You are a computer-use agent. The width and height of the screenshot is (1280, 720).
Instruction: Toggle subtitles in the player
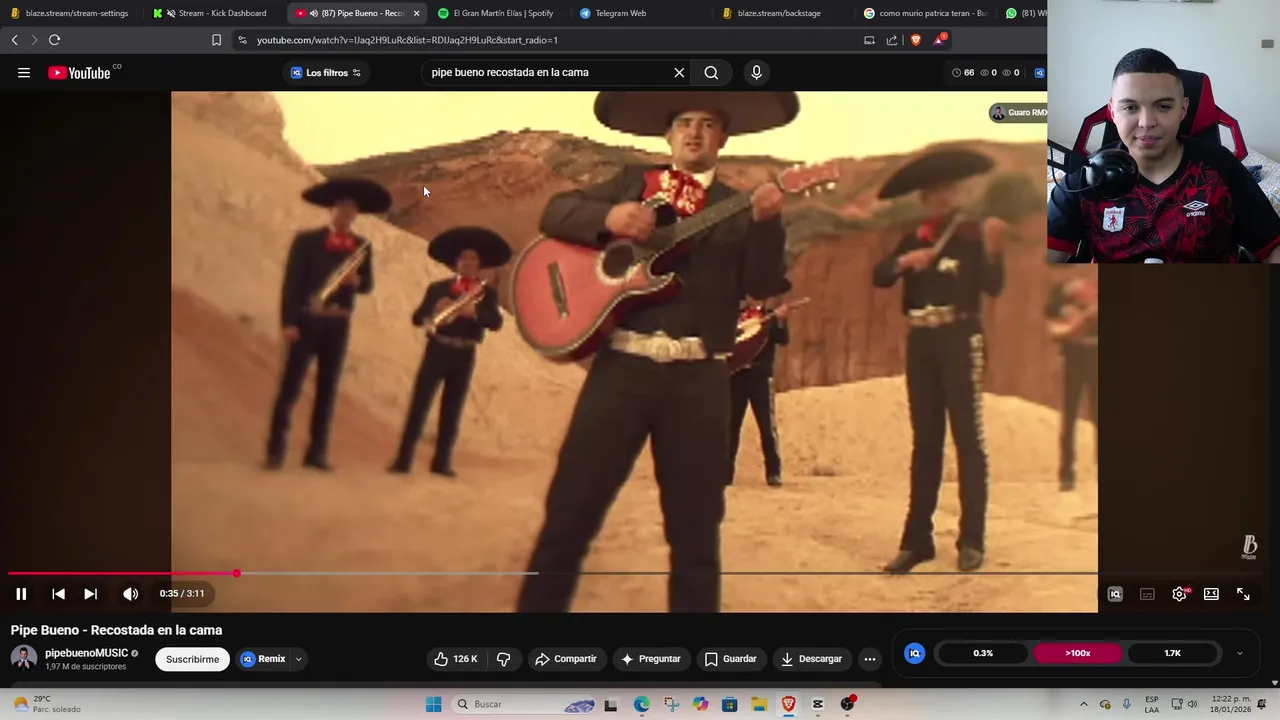pyautogui.click(x=1147, y=594)
